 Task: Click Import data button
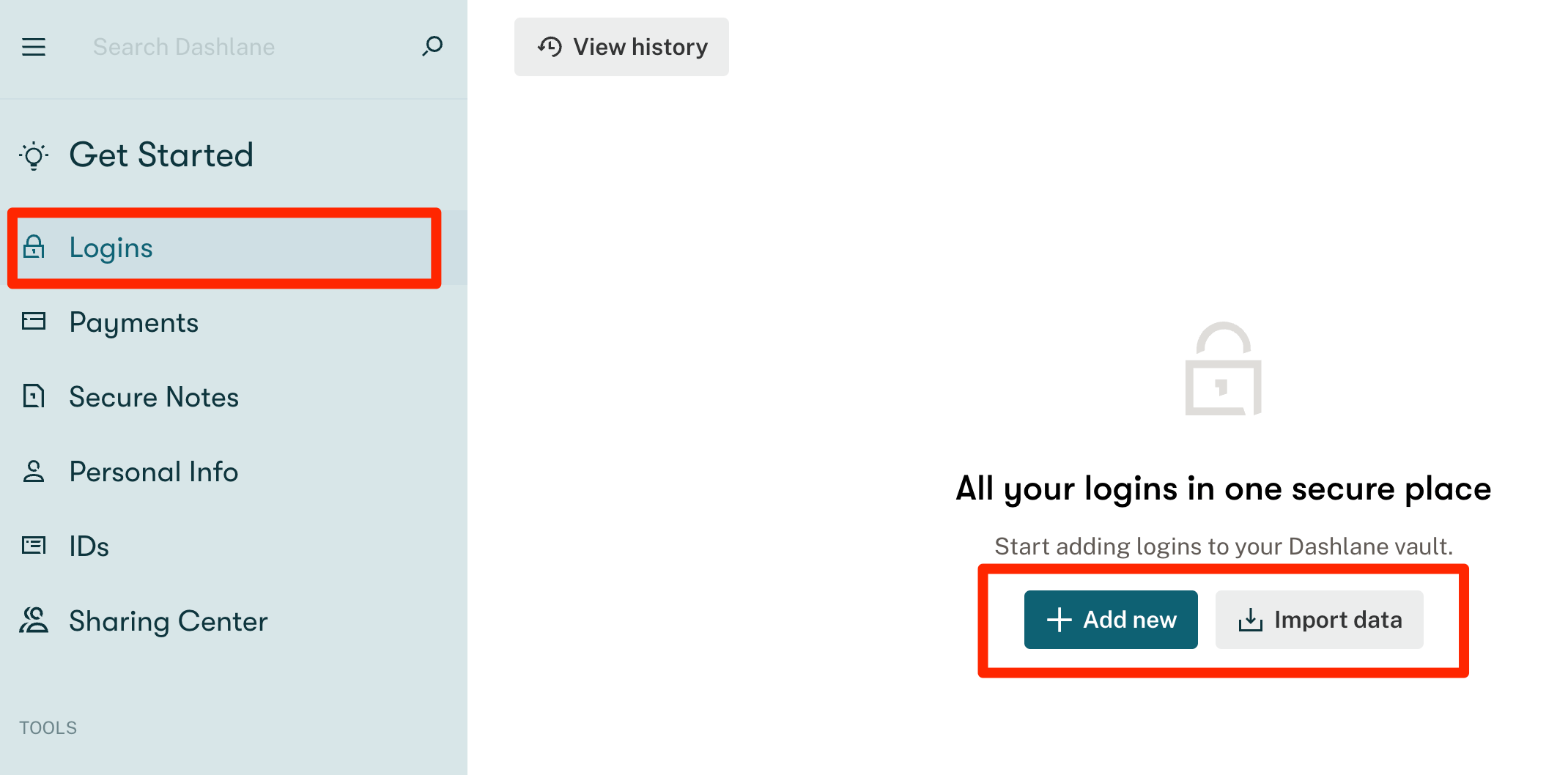pos(1319,620)
